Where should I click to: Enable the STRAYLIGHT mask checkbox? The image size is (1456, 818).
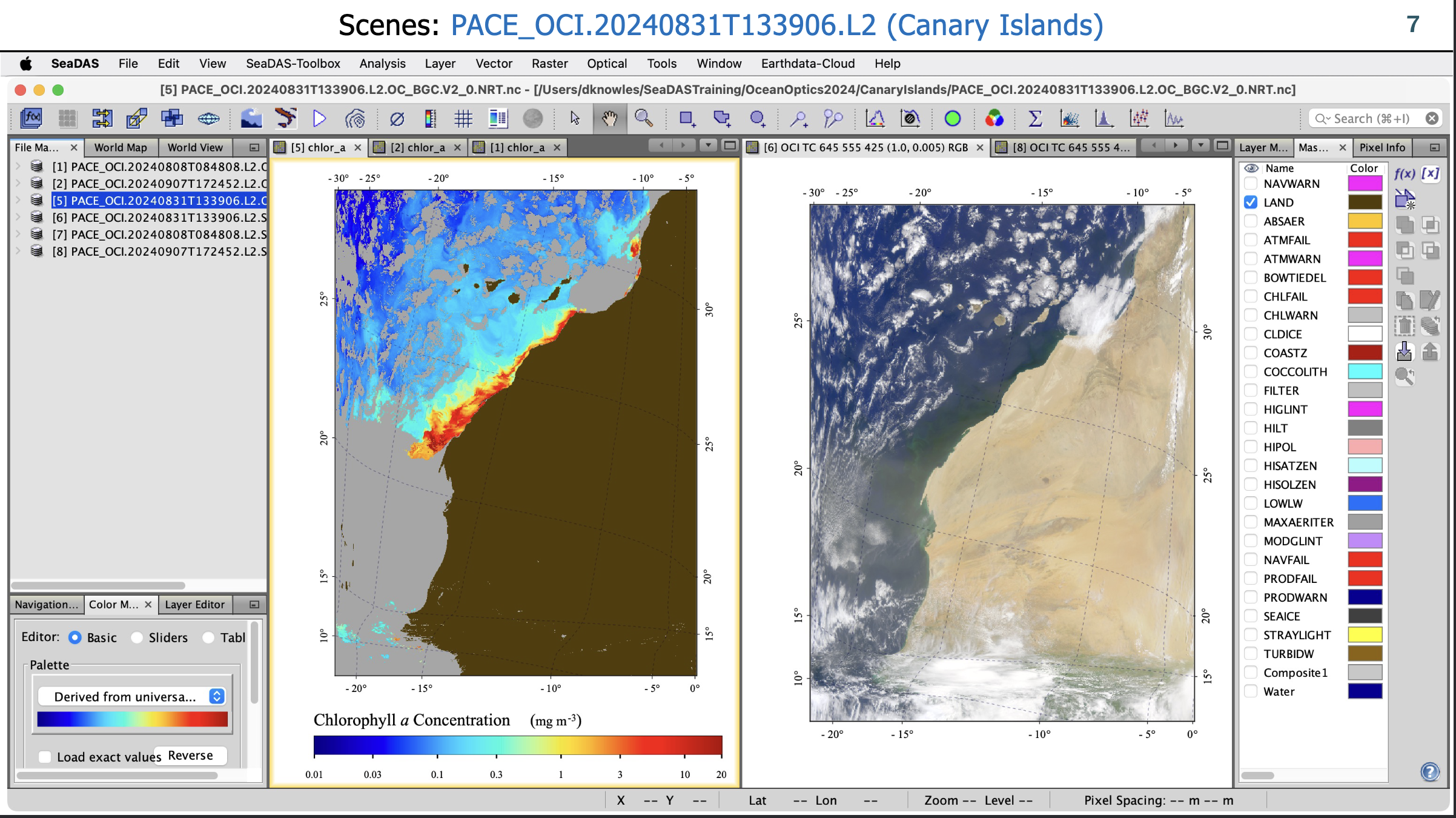pyautogui.click(x=1251, y=634)
